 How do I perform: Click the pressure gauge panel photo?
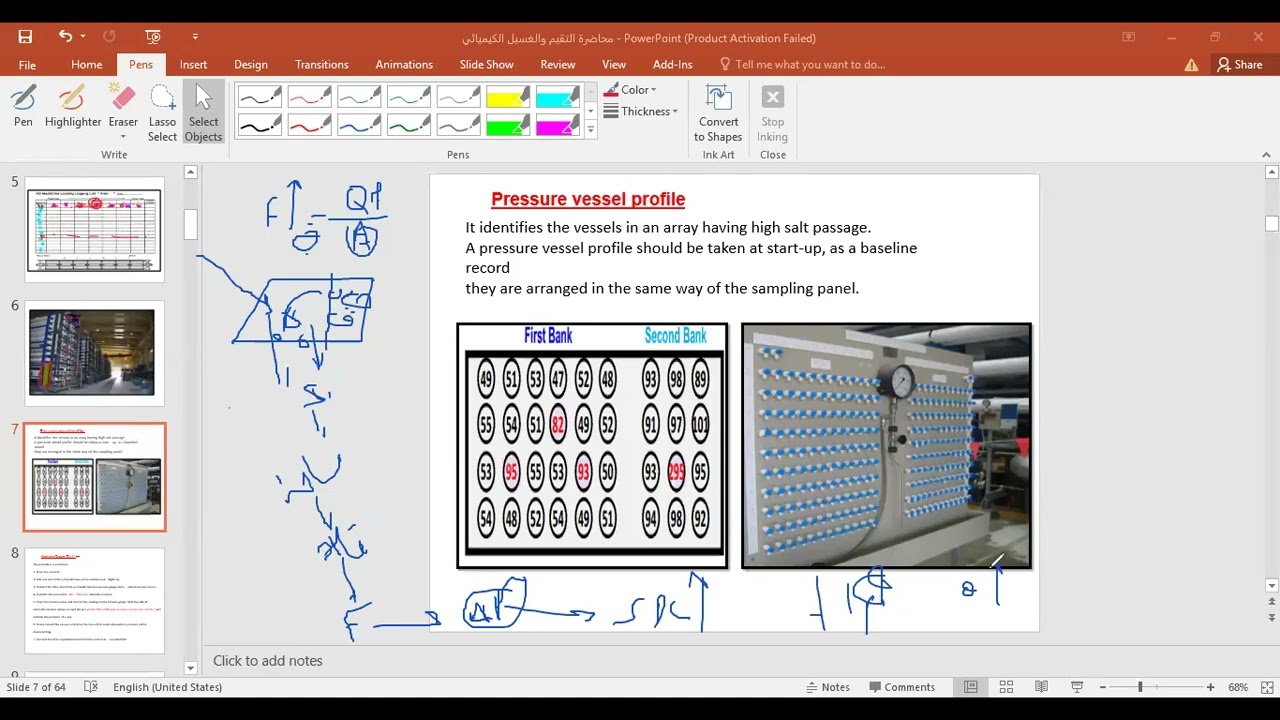point(886,446)
